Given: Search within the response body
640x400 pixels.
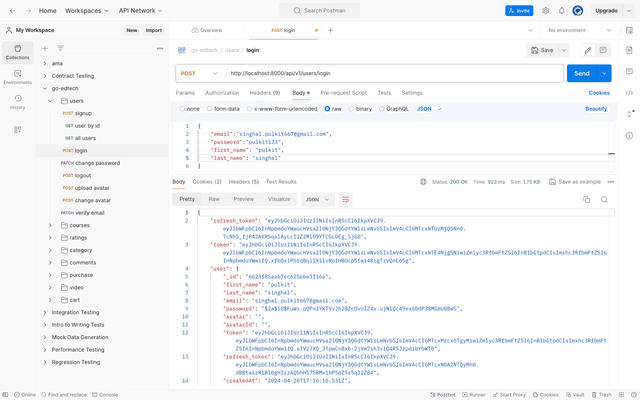Looking at the screenshot, I should pyautogui.click(x=604, y=199).
